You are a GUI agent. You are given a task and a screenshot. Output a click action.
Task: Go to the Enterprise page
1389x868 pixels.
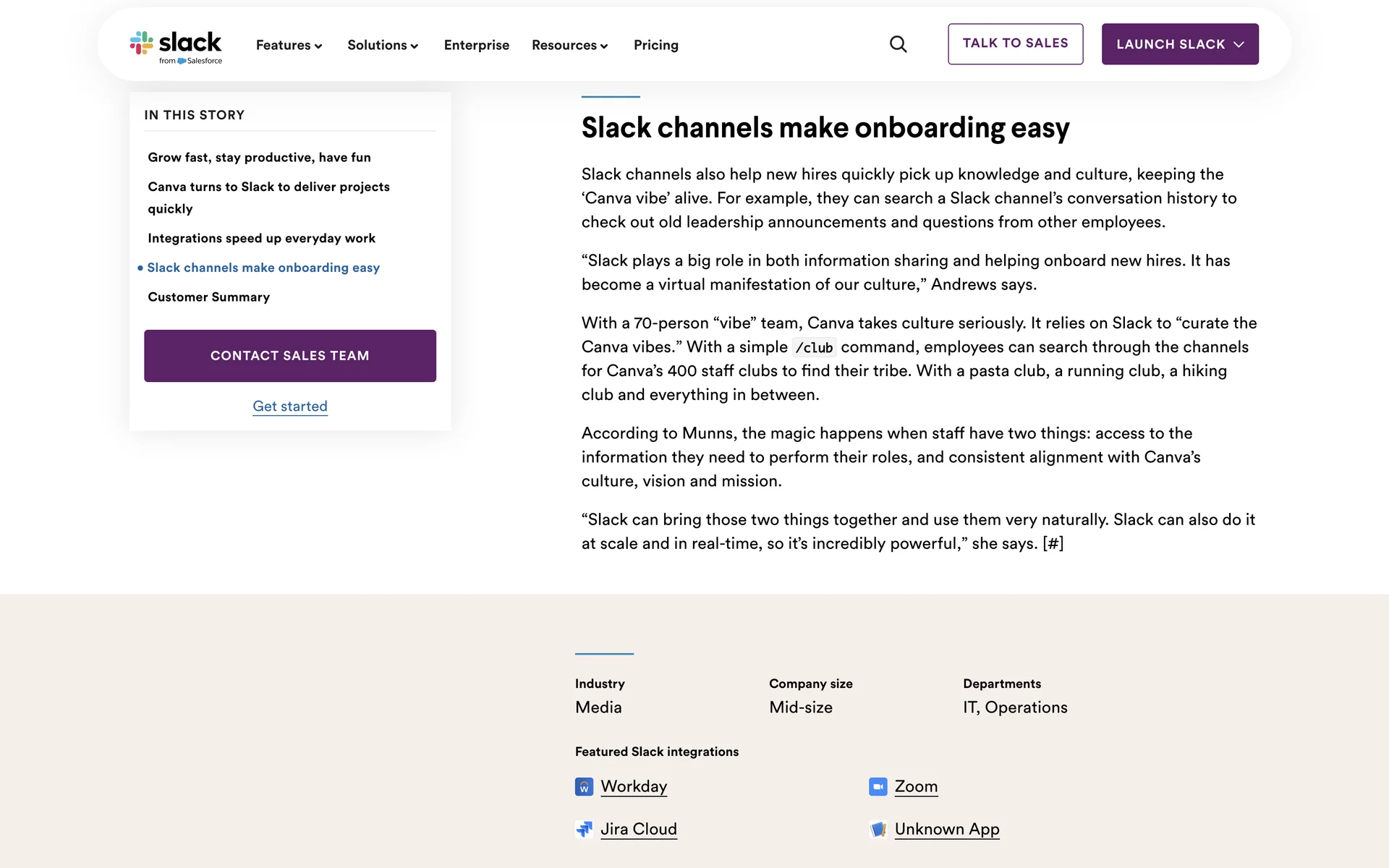(x=476, y=45)
